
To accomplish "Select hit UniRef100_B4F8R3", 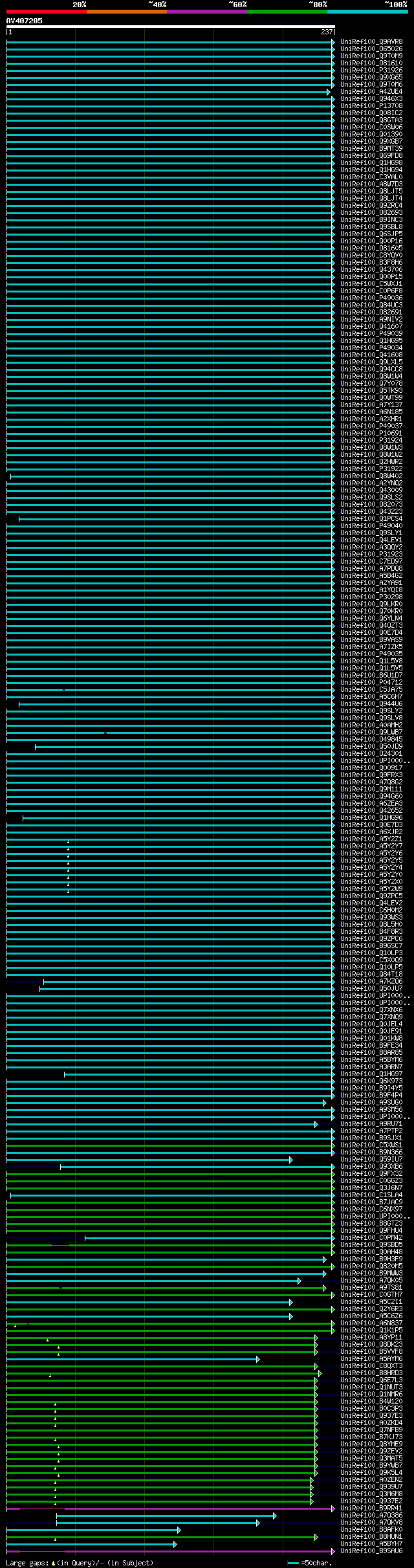I will [x=371, y=931].
